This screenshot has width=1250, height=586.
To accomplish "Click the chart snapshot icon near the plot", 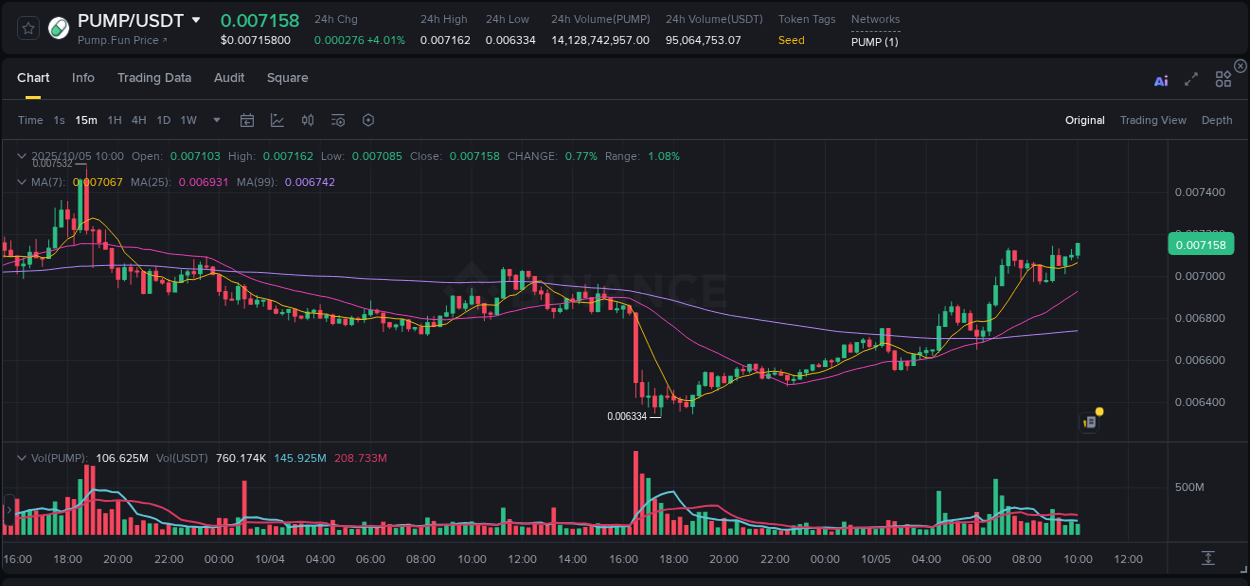I will [x=1089, y=422].
